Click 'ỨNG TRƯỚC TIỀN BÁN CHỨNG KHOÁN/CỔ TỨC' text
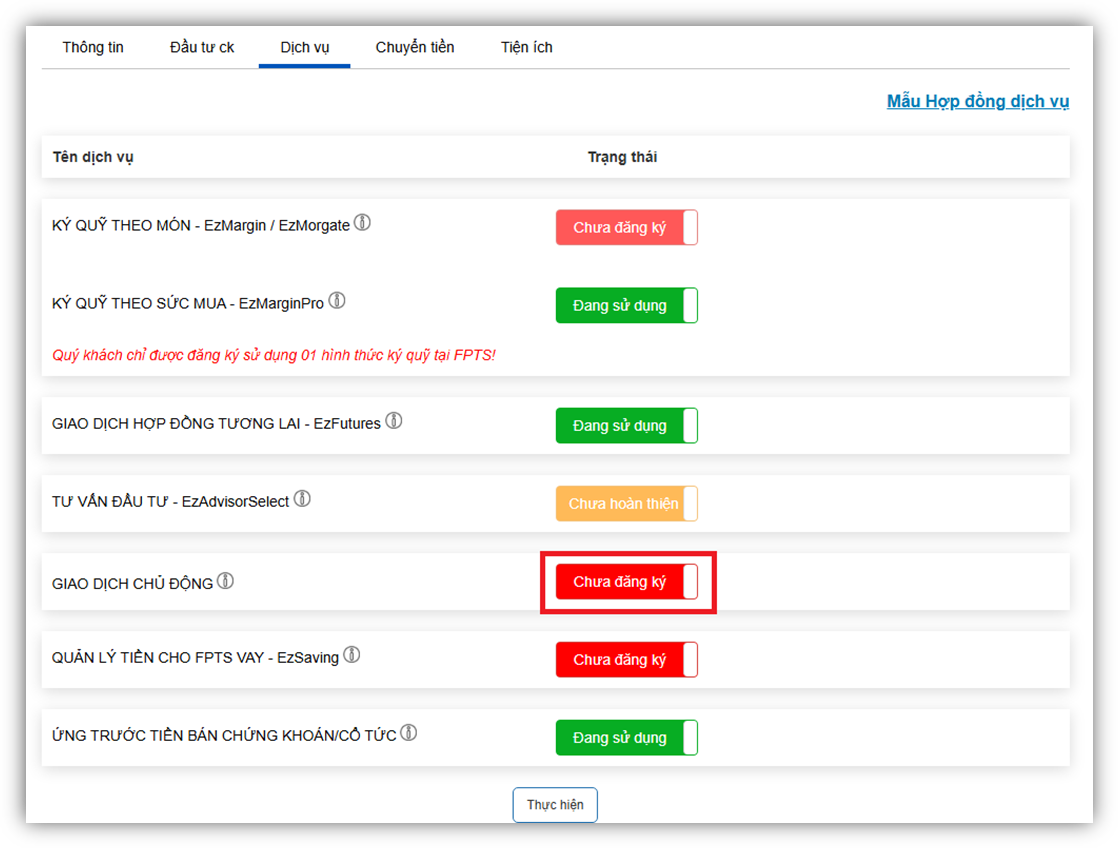The image size is (1118, 848). (224, 735)
